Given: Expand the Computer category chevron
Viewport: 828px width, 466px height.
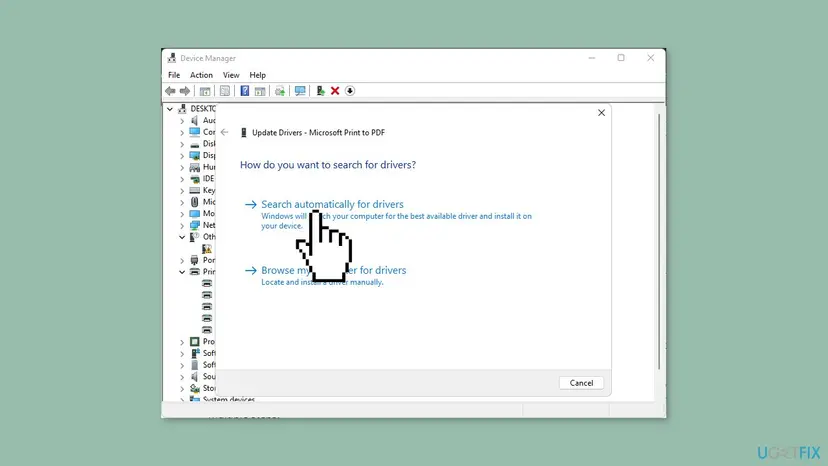Looking at the screenshot, I should [182, 133].
